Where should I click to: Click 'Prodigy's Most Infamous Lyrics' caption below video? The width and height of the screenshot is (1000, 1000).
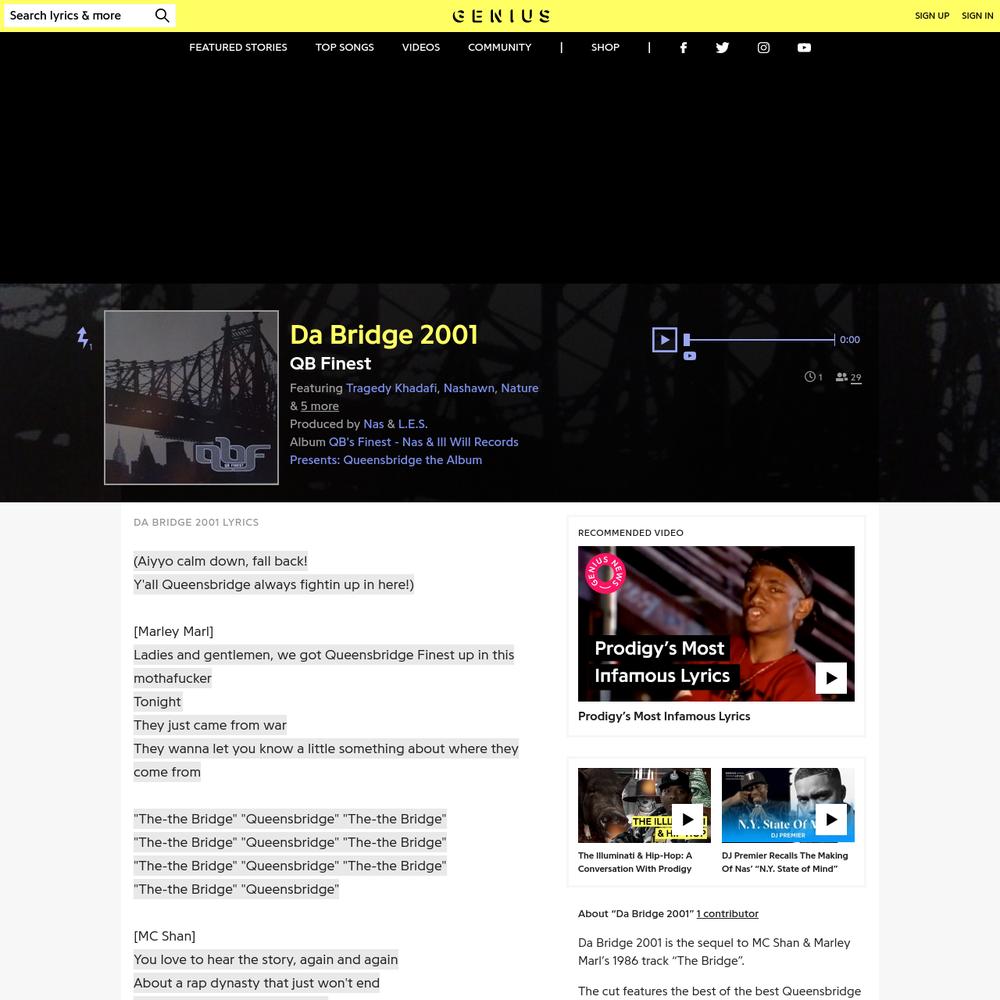click(664, 716)
